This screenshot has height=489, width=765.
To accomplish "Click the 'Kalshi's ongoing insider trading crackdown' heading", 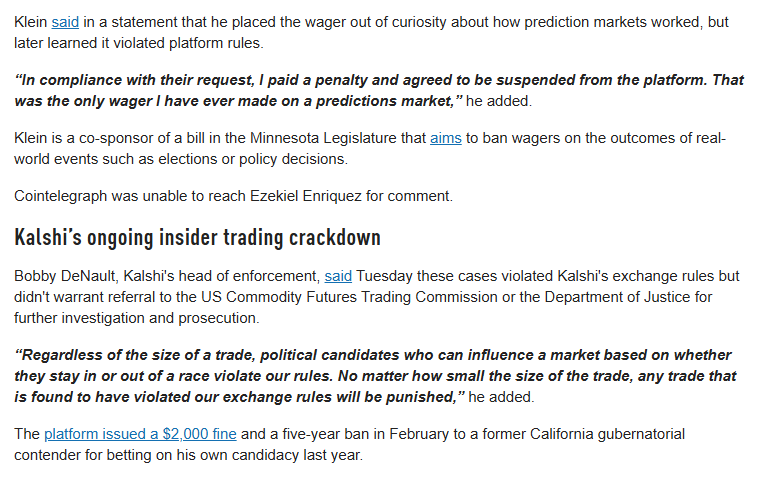I will coord(197,238).
